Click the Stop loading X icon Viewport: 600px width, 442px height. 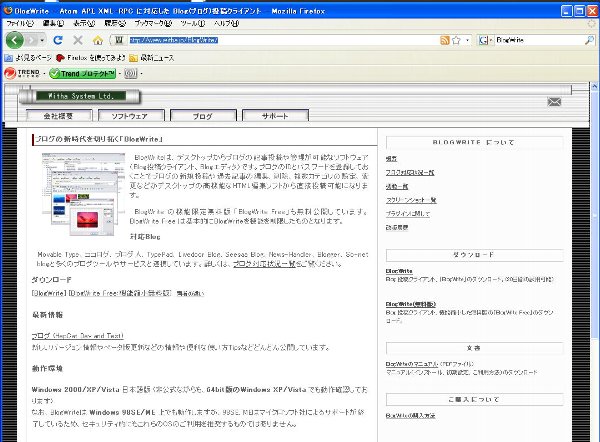click(78, 40)
